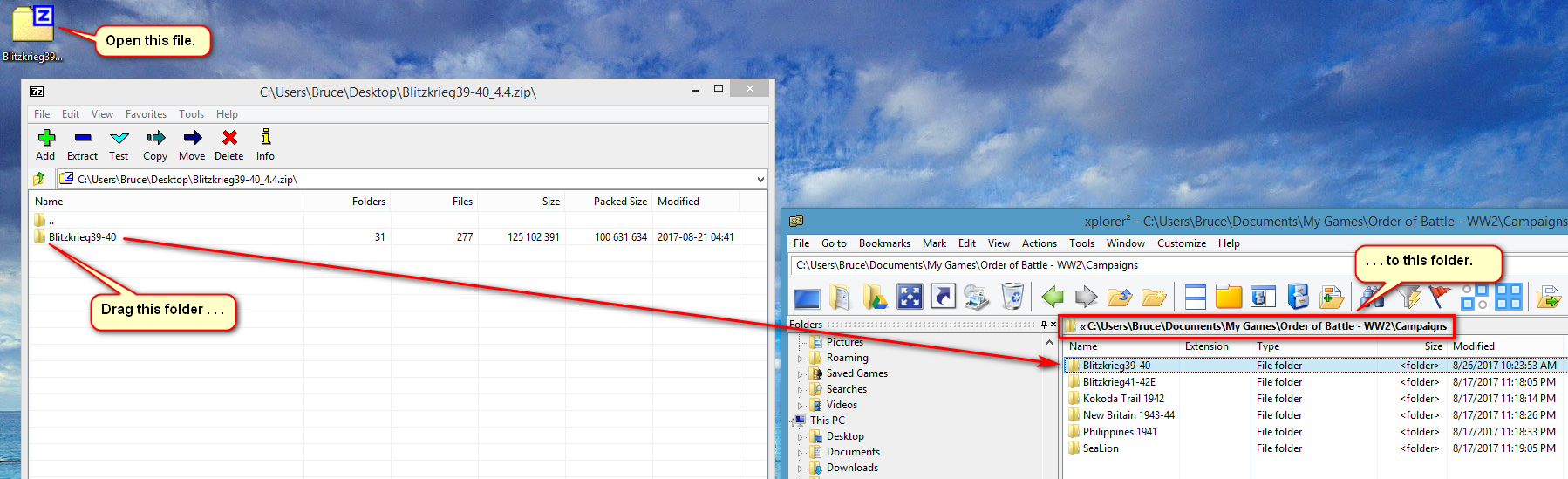Click the Copy button in 7-Zip toolbar
Viewport: 1568px width, 479px height.
[155, 145]
